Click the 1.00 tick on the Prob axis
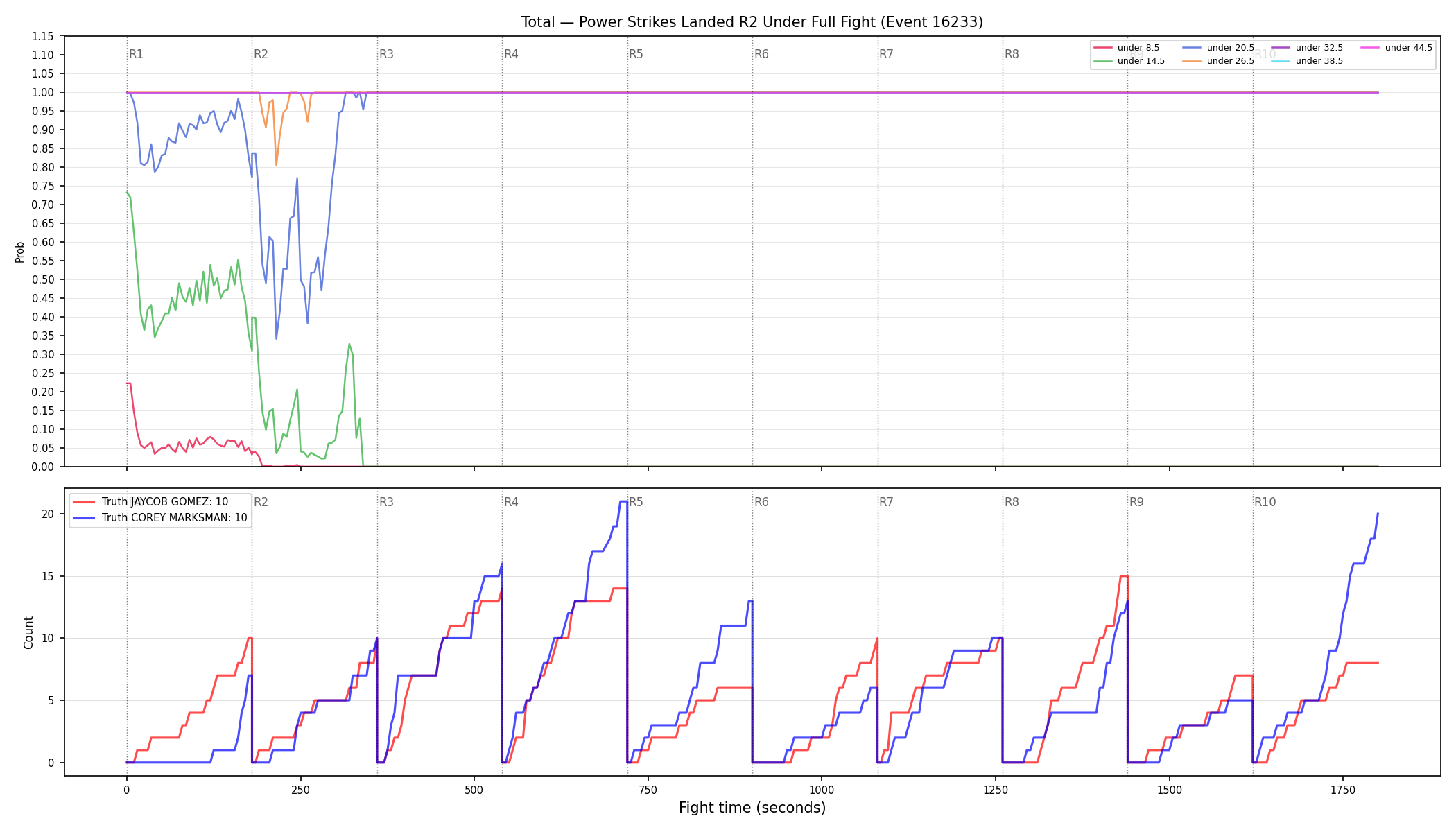The height and width of the screenshot is (832, 1456). (x=43, y=92)
